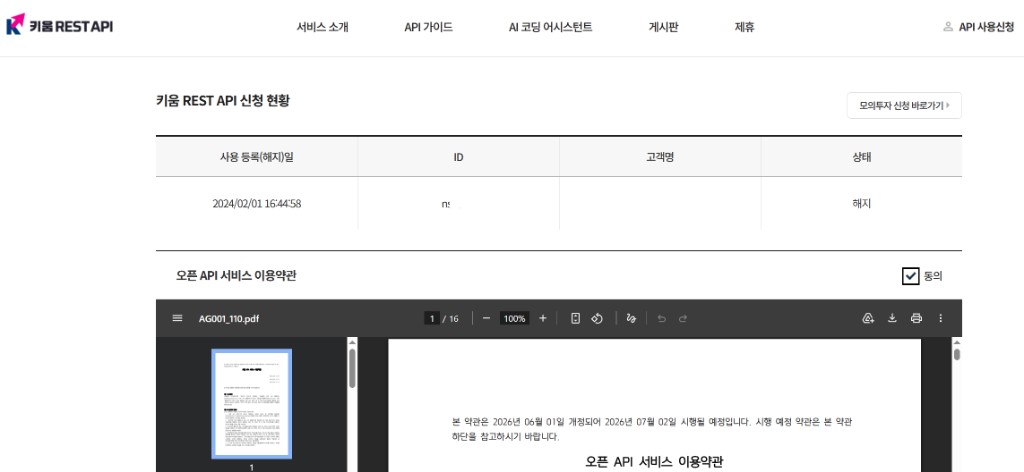Click the 2024/02/01 16:44:58 date cell

tap(257, 203)
